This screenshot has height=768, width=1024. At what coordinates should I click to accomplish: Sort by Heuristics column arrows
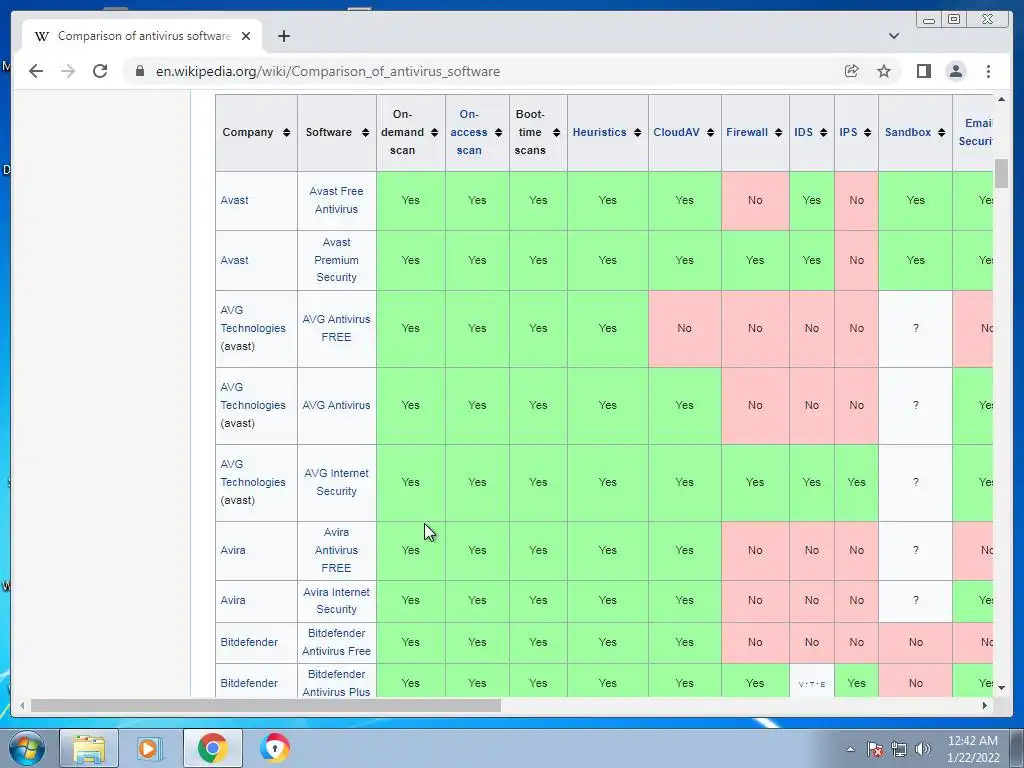tap(637, 133)
